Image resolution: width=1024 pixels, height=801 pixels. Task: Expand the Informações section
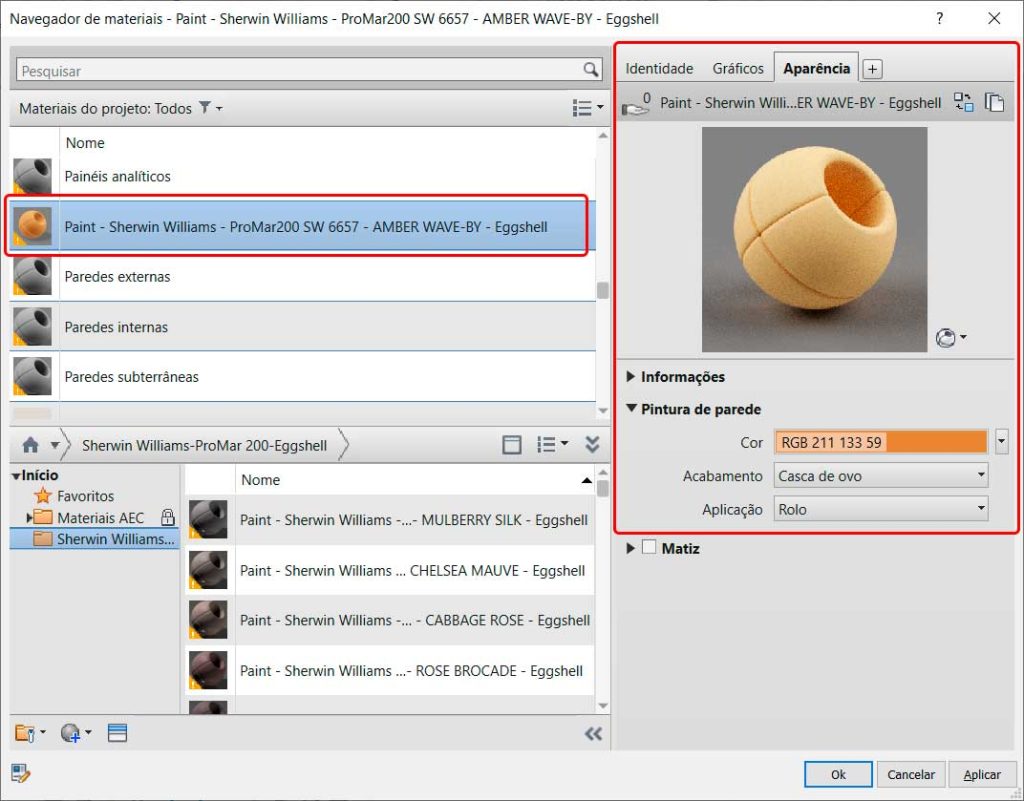(x=631, y=377)
